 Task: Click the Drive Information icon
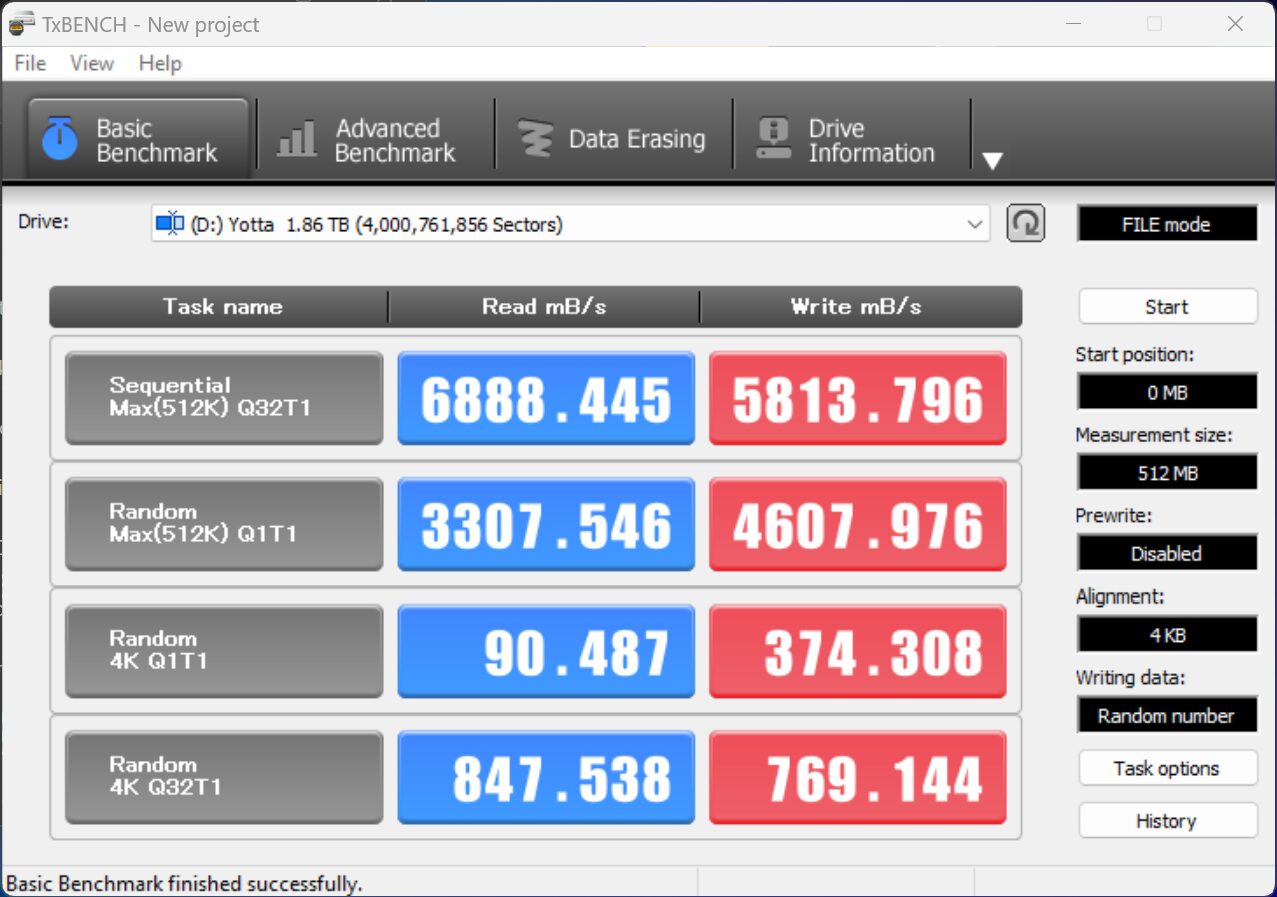point(774,140)
